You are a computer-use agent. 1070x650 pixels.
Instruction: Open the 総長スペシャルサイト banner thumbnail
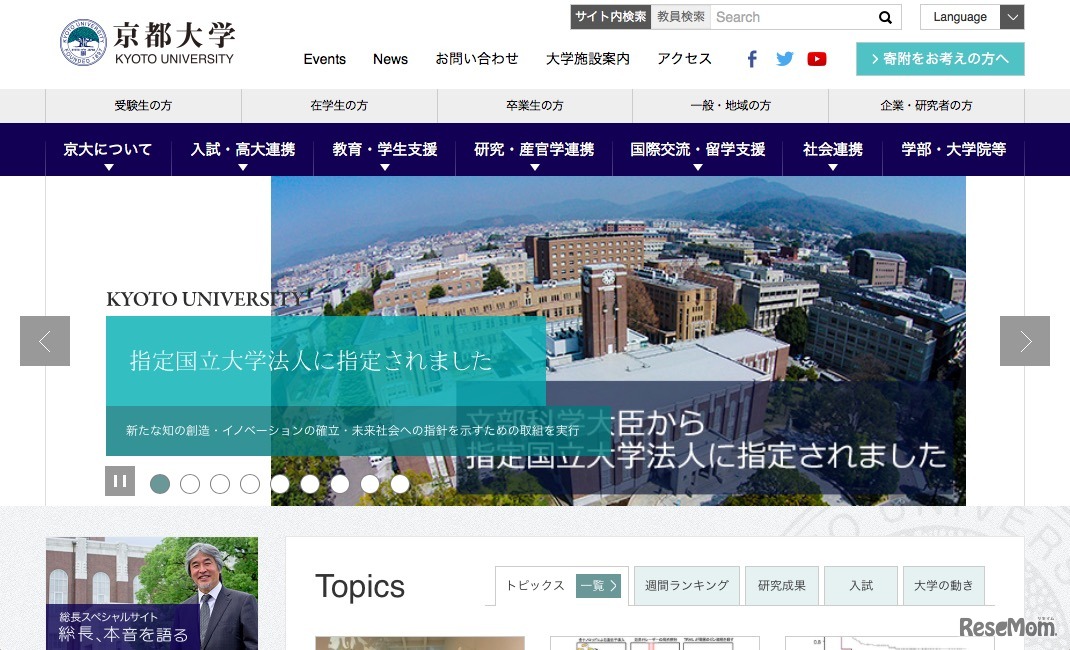tap(152, 593)
